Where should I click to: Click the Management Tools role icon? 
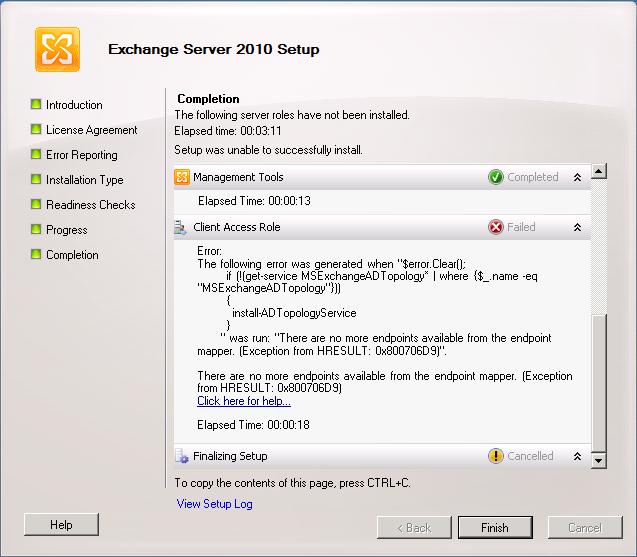point(182,178)
